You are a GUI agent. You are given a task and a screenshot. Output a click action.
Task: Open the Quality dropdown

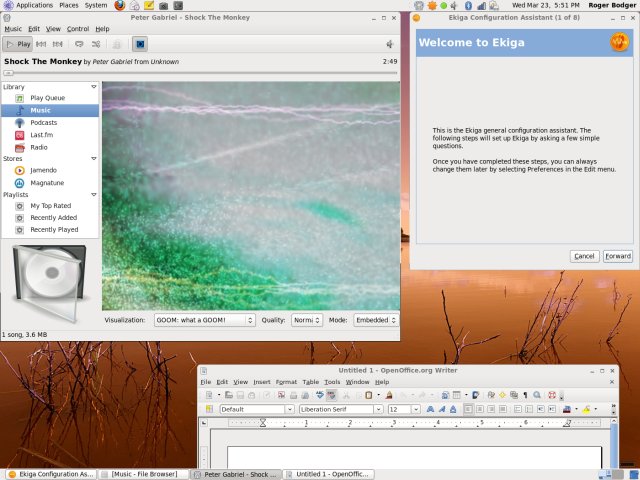307,320
